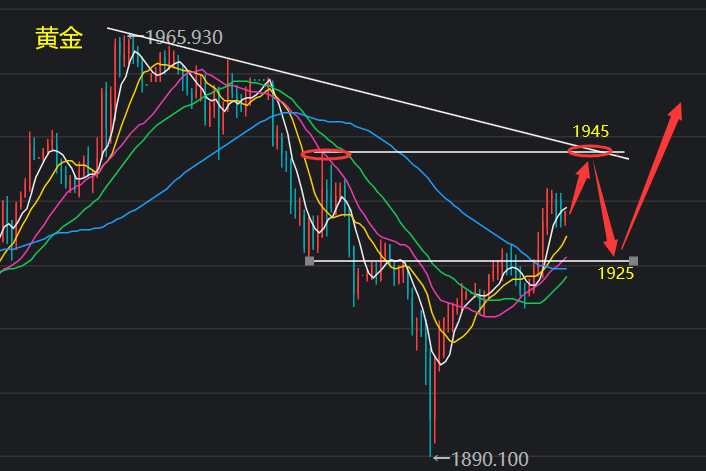
Task: Click the 1890.100 low price label
Action: coord(489,460)
